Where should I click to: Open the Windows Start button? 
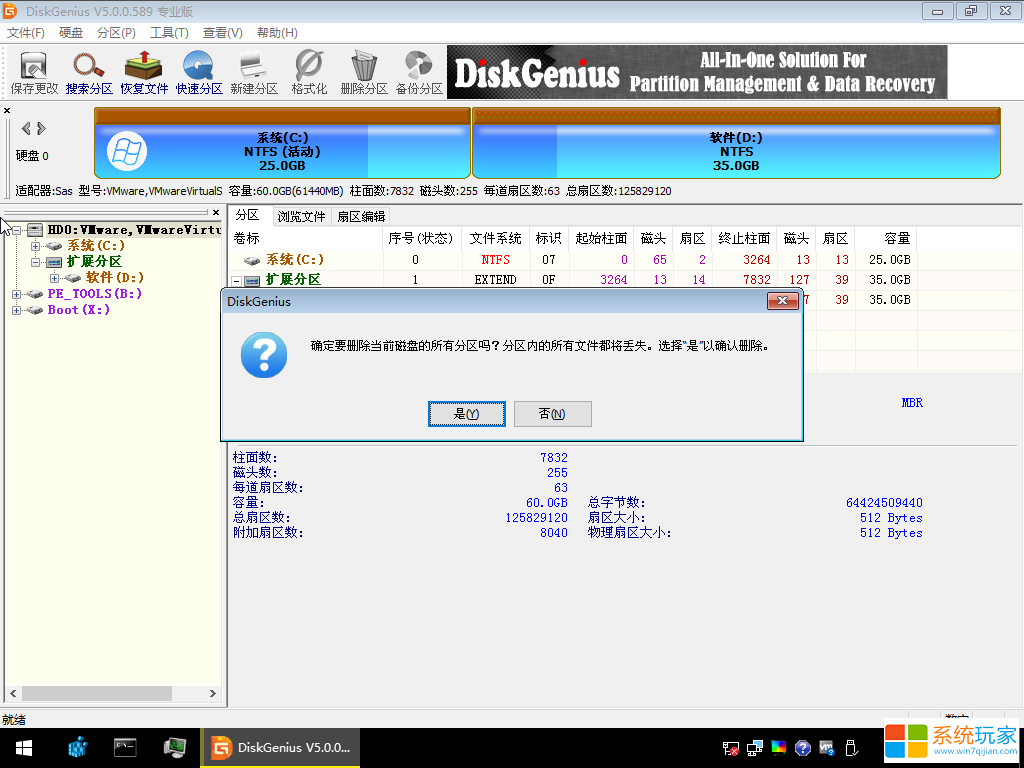click(25, 748)
